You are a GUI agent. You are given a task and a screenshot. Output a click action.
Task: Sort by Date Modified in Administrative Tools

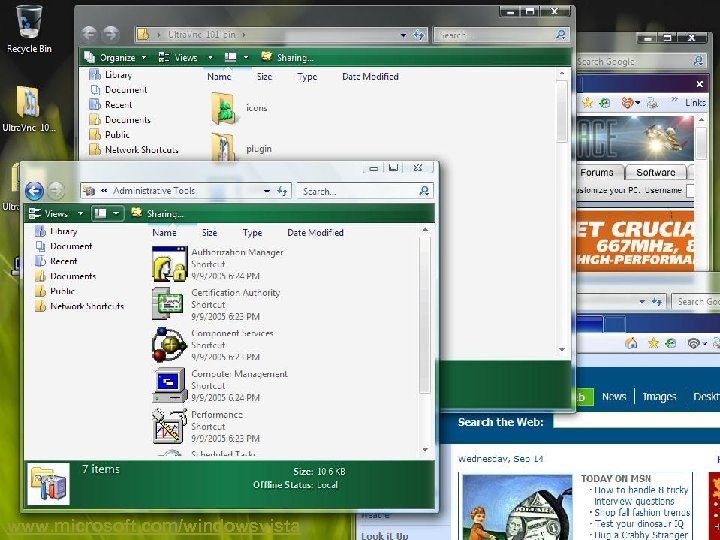(315, 233)
